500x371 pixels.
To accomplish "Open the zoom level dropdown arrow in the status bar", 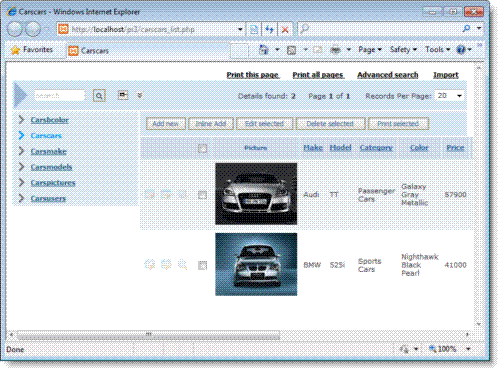I will [468, 349].
